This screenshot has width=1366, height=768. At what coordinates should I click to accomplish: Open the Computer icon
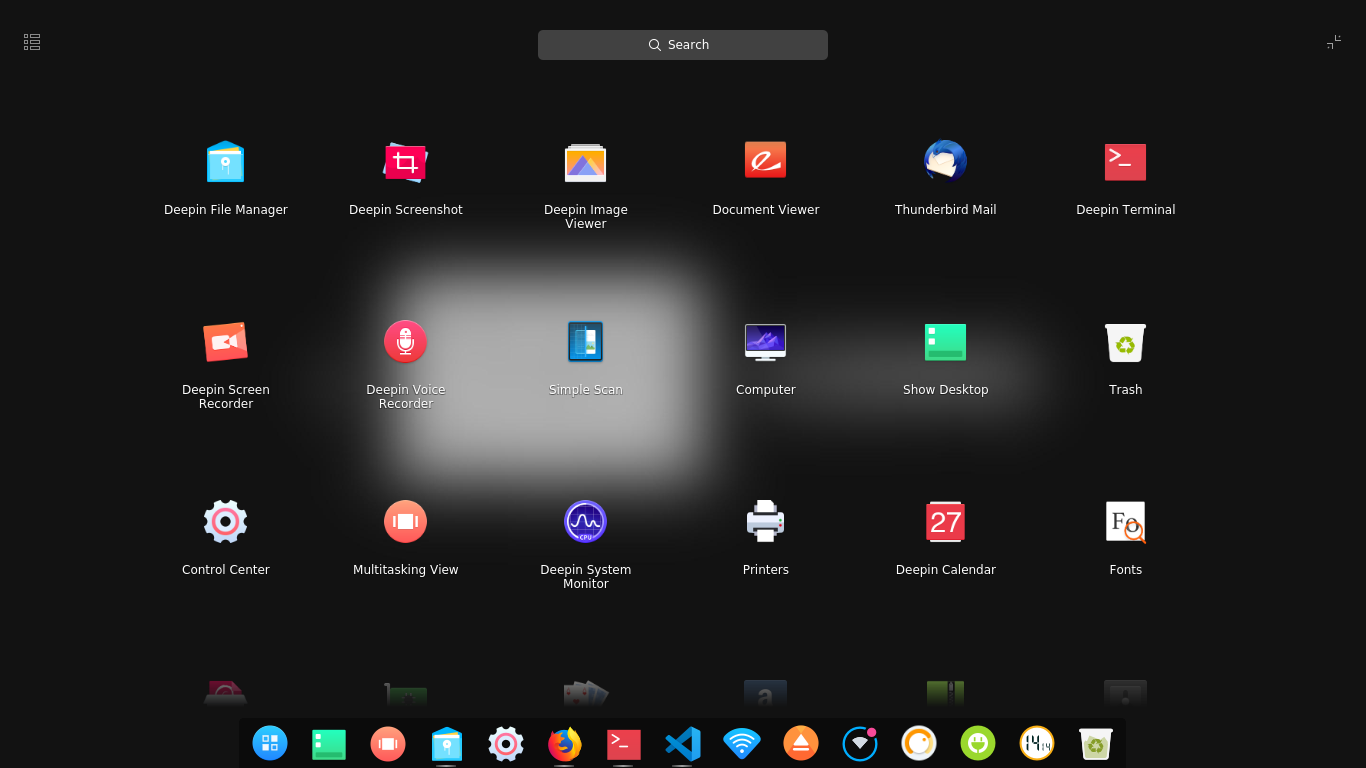coord(766,342)
